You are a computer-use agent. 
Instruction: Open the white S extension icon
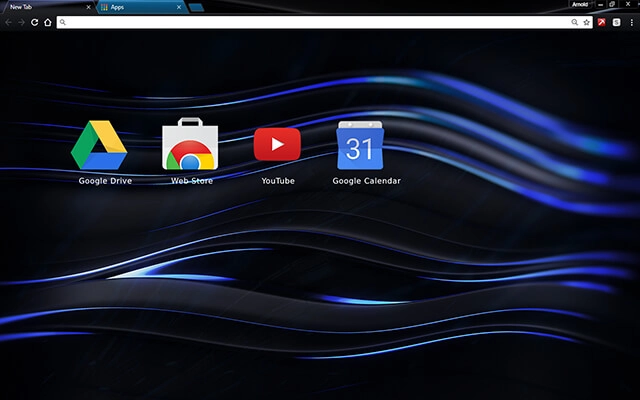point(616,22)
